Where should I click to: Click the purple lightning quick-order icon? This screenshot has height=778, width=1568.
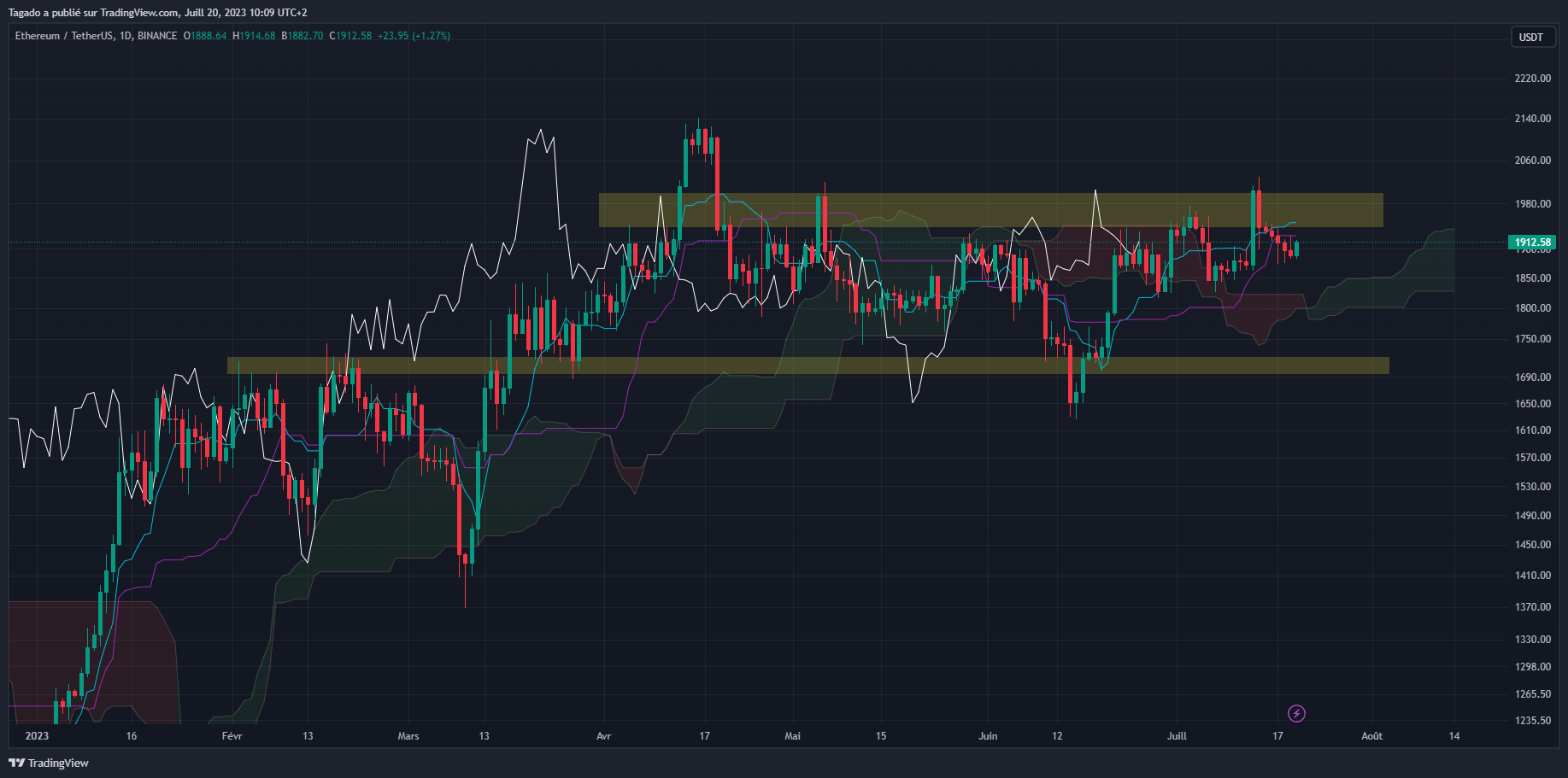[x=1295, y=714]
